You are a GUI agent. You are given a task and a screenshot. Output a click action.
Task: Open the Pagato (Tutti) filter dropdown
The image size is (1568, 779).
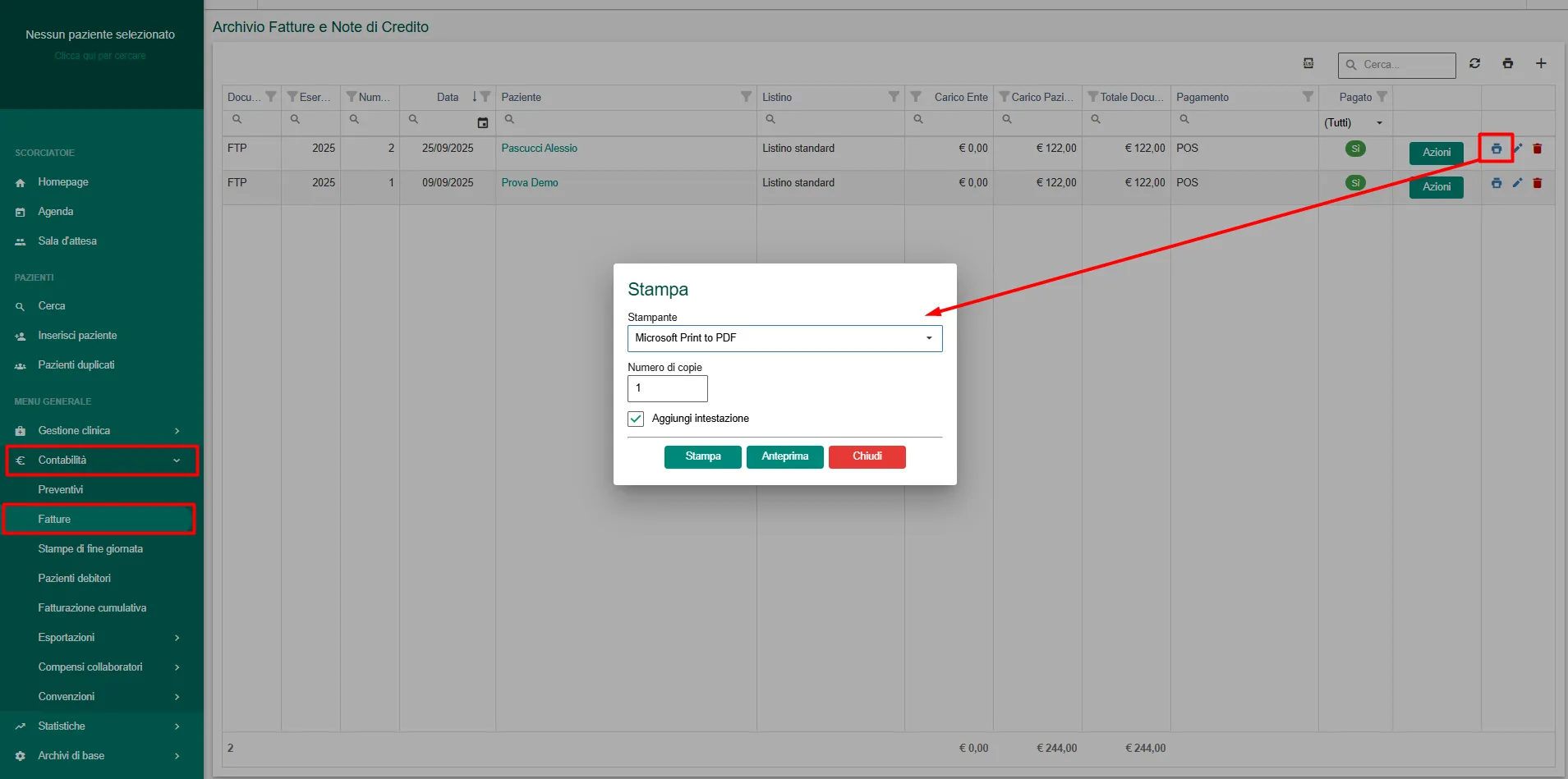point(1354,123)
